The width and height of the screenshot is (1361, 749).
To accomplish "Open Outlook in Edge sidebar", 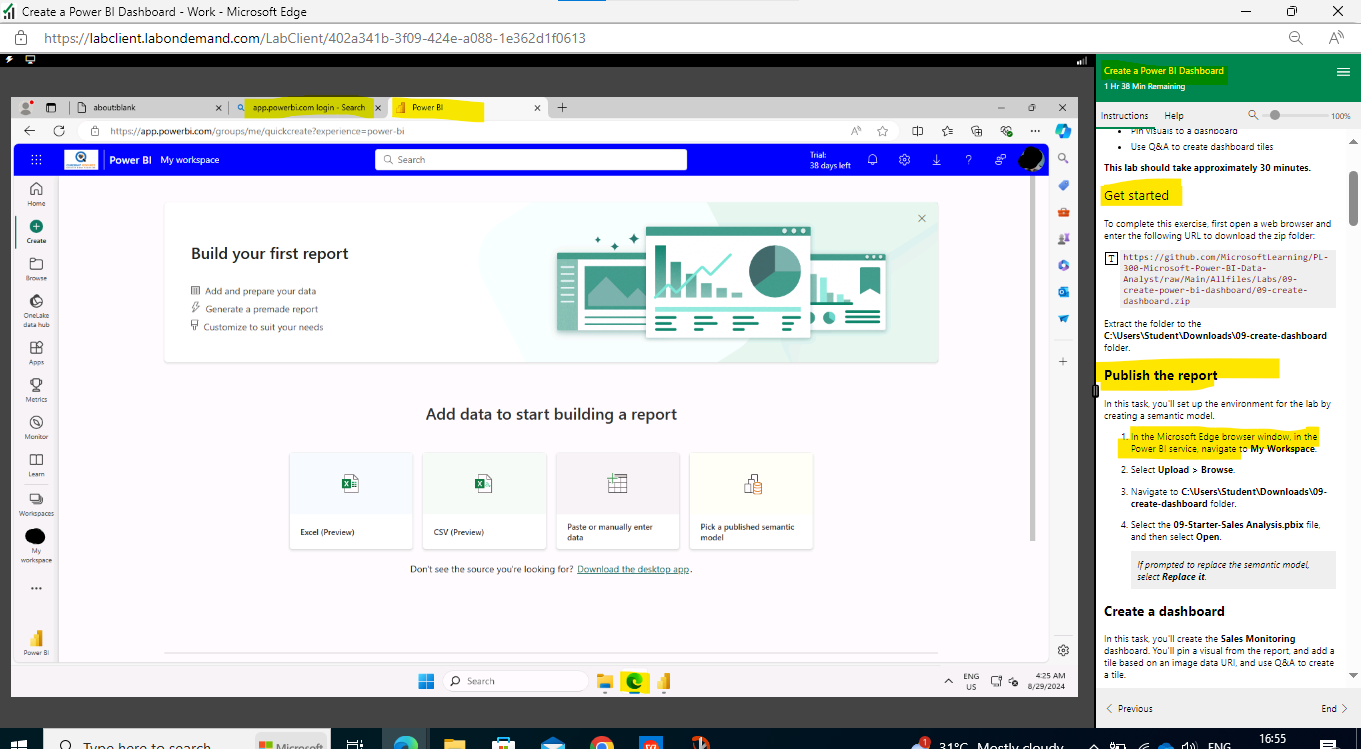I will [x=1063, y=292].
